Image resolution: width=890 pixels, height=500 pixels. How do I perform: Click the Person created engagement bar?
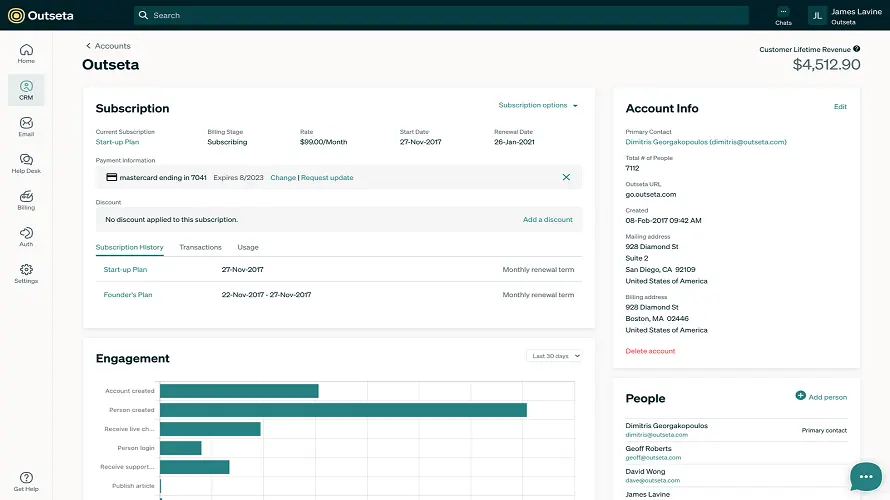click(343, 410)
